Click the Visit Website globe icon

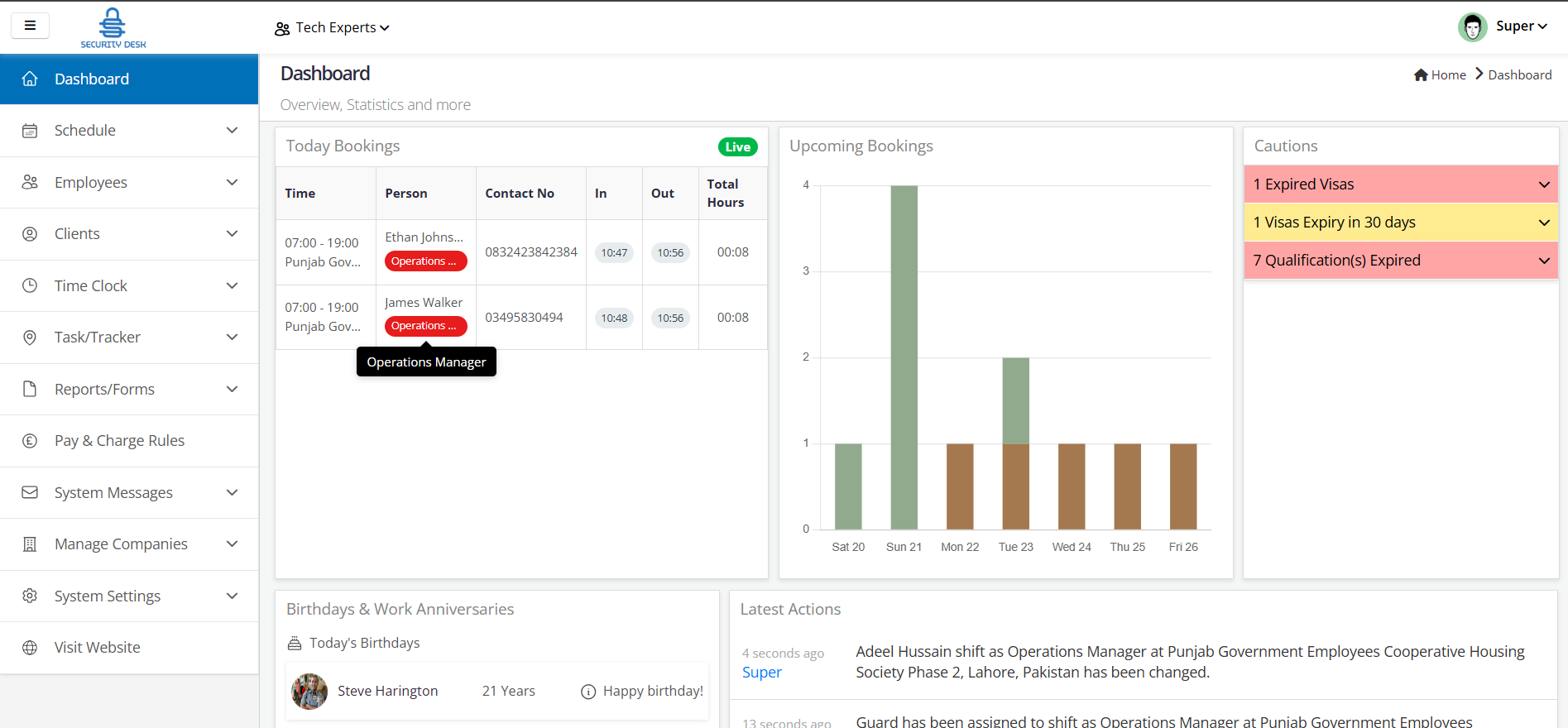tap(30, 648)
